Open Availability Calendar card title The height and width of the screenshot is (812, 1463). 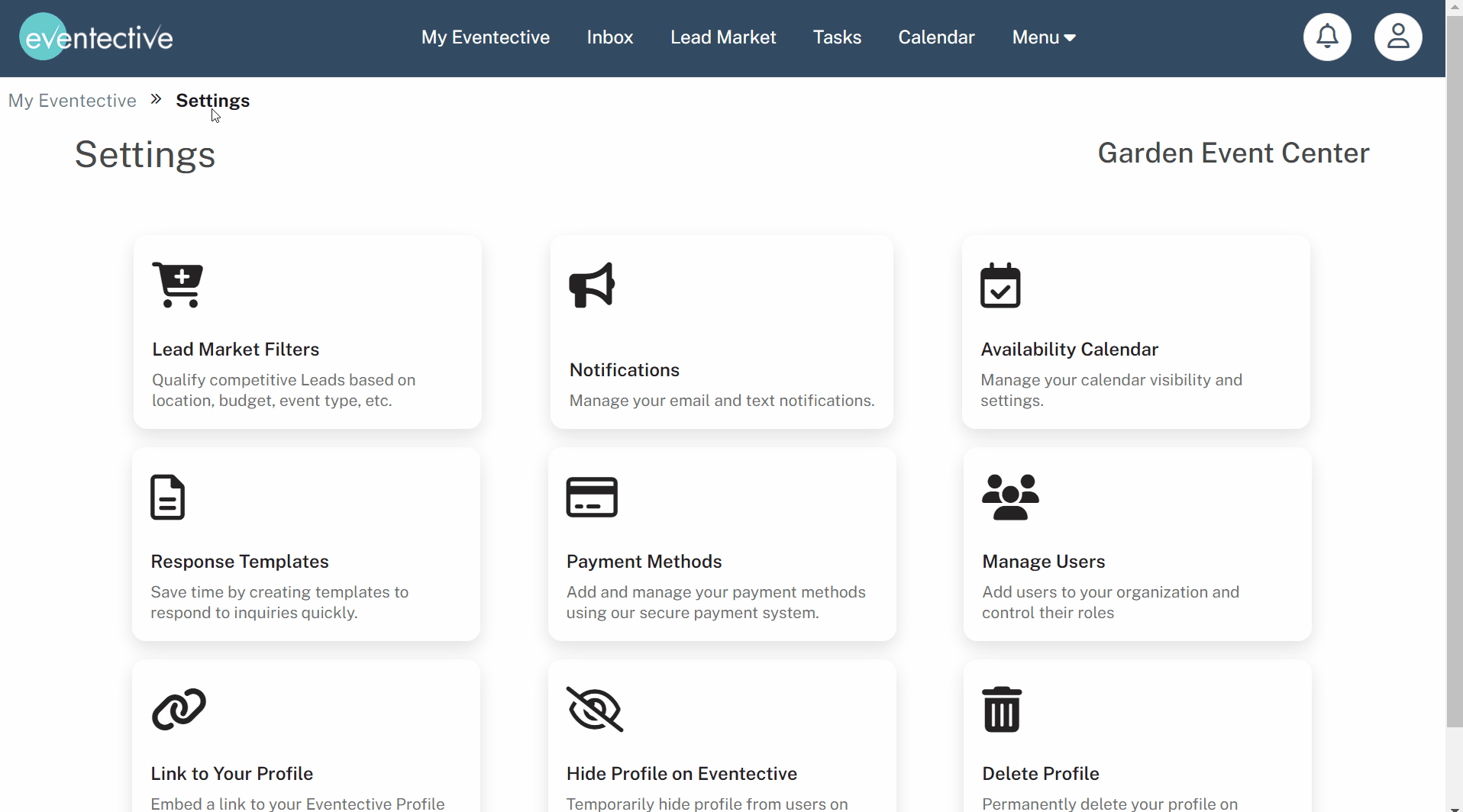point(1070,350)
